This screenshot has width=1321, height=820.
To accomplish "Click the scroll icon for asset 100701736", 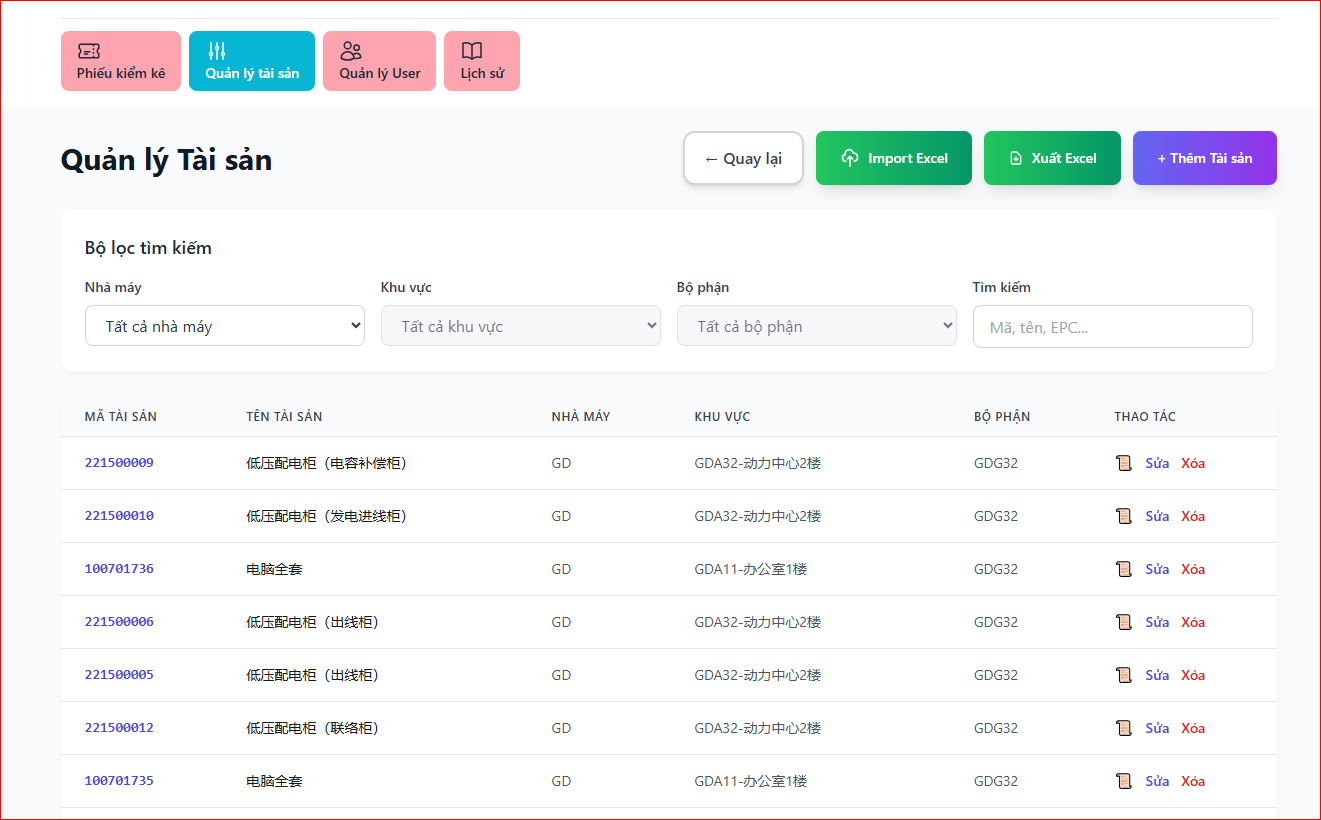I will [1124, 569].
